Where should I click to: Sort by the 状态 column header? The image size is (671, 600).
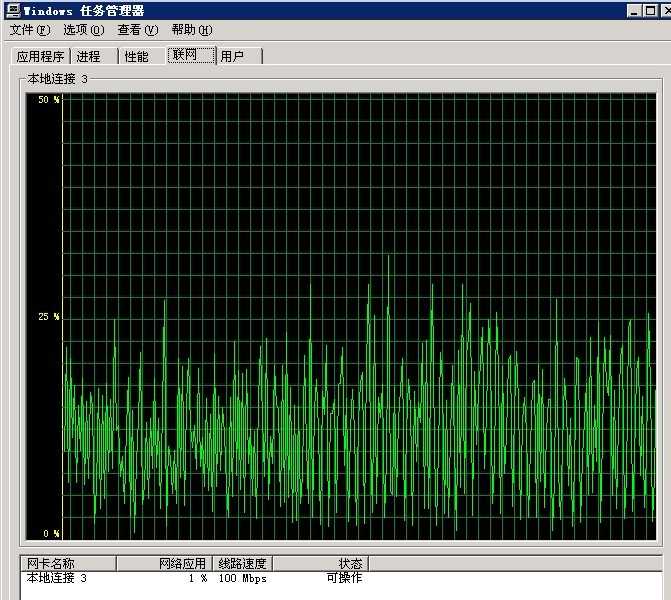[x=321, y=563]
